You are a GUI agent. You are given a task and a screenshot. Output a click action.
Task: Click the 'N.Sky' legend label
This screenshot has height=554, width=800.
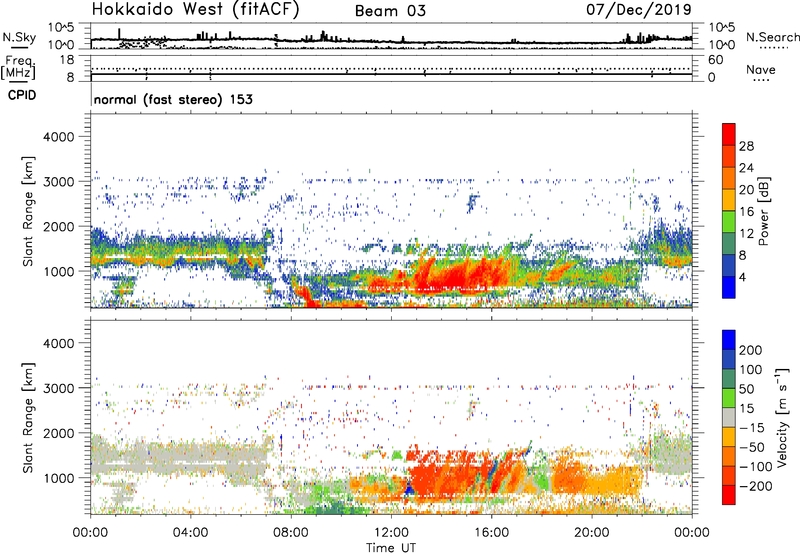click(x=19, y=37)
